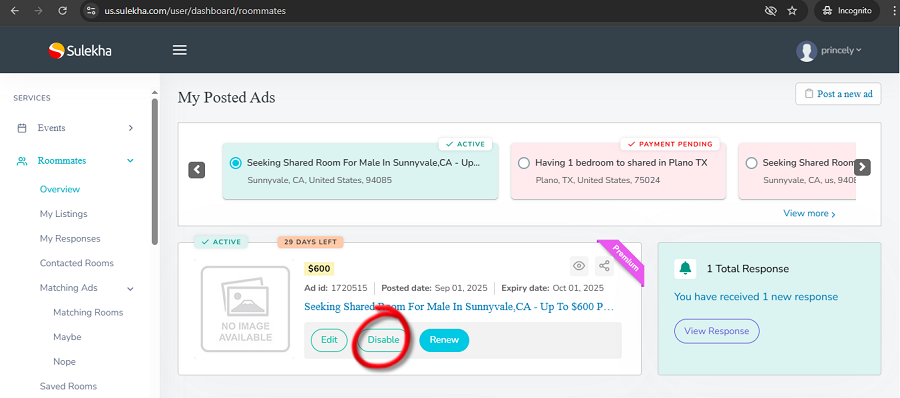This screenshot has width=900, height=398.
Task: Select the third partially visible ad radio button
Action: click(x=751, y=163)
